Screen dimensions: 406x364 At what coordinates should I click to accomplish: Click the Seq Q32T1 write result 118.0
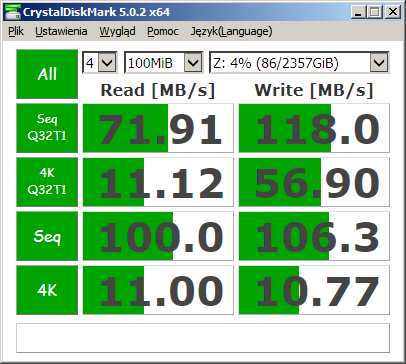pyautogui.click(x=314, y=128)
